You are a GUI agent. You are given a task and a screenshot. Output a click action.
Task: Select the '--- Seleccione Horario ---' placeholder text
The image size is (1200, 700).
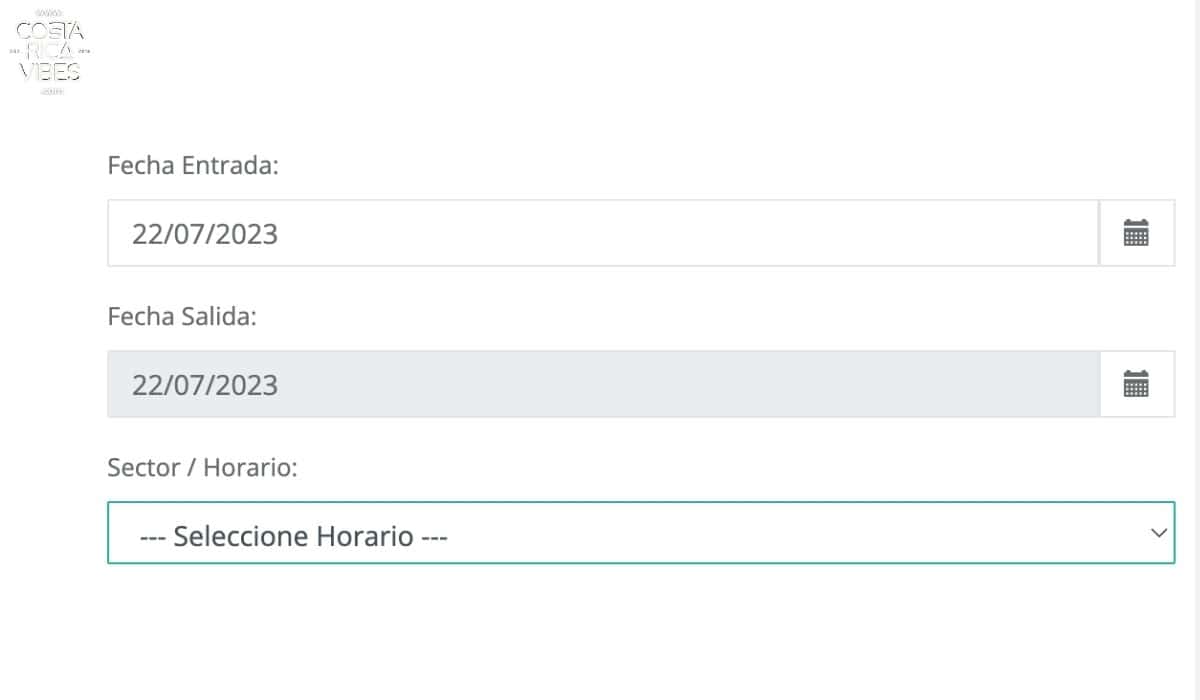[x=293, y=536]
